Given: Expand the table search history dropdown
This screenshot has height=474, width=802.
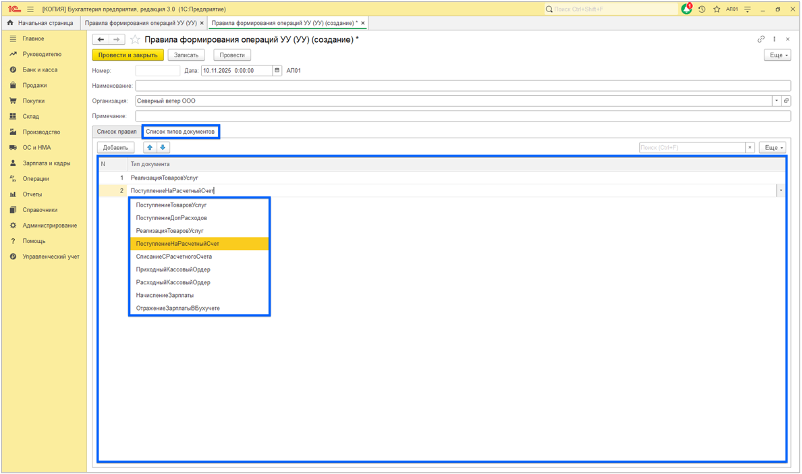Looking at the screenshot, I should point(750,147).
